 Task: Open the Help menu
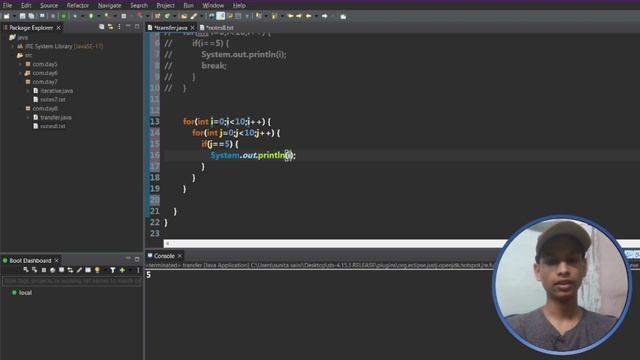239,5
